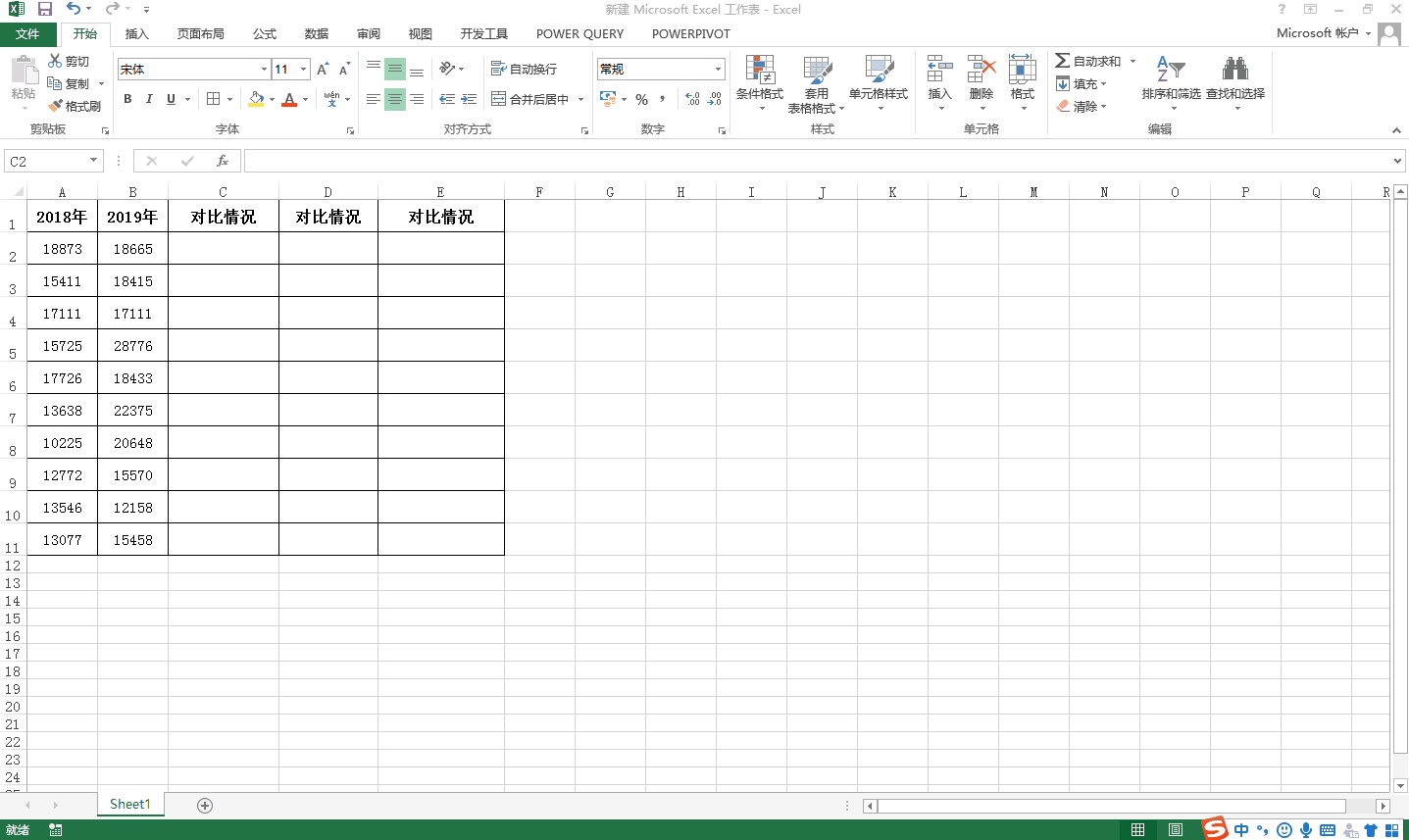Select the Sheet1 sheet tab
Screen dimensions: 1409x840
(130, 805)
